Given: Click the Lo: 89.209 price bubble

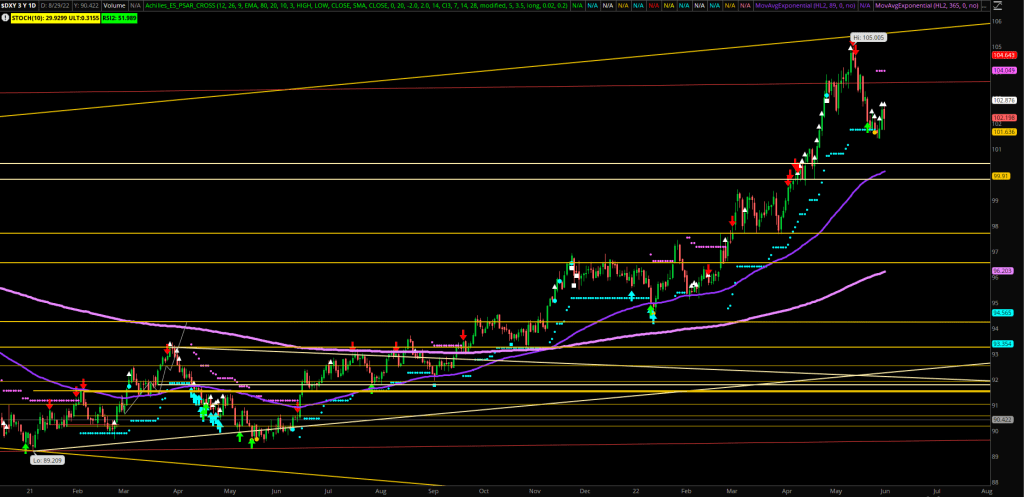Looking at the screenshot, I should 46,459.
